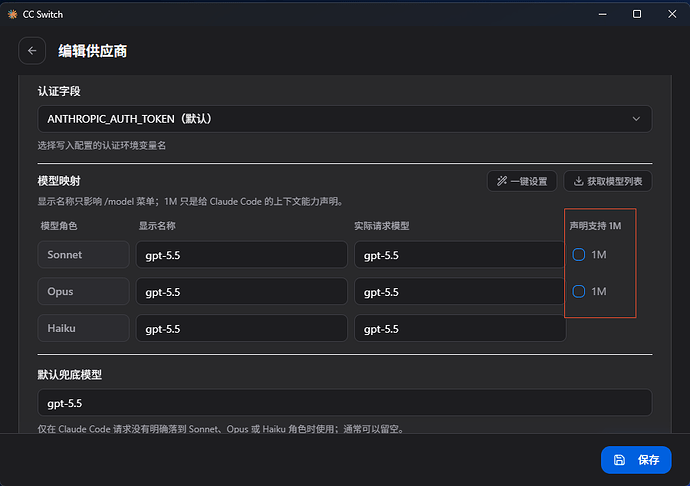Minimize the CC Switch window

pyautogui.click(x=602, y=14)
